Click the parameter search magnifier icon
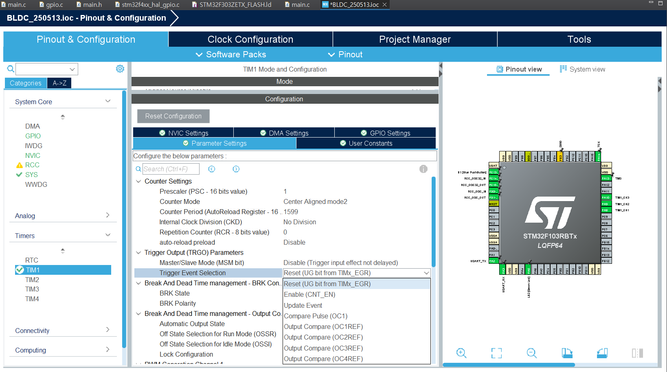 [x=138, y=169]
